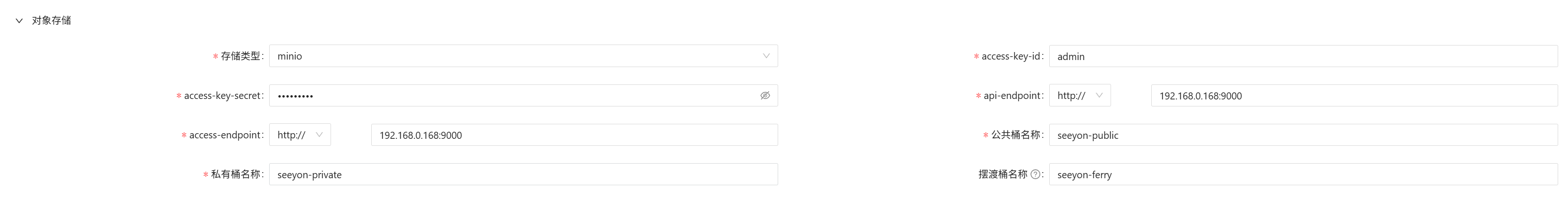The image size is (1568, 204).
Task: Open the api-endpoint http:// protocol dropdown
Action: [x=1080, y=96]
